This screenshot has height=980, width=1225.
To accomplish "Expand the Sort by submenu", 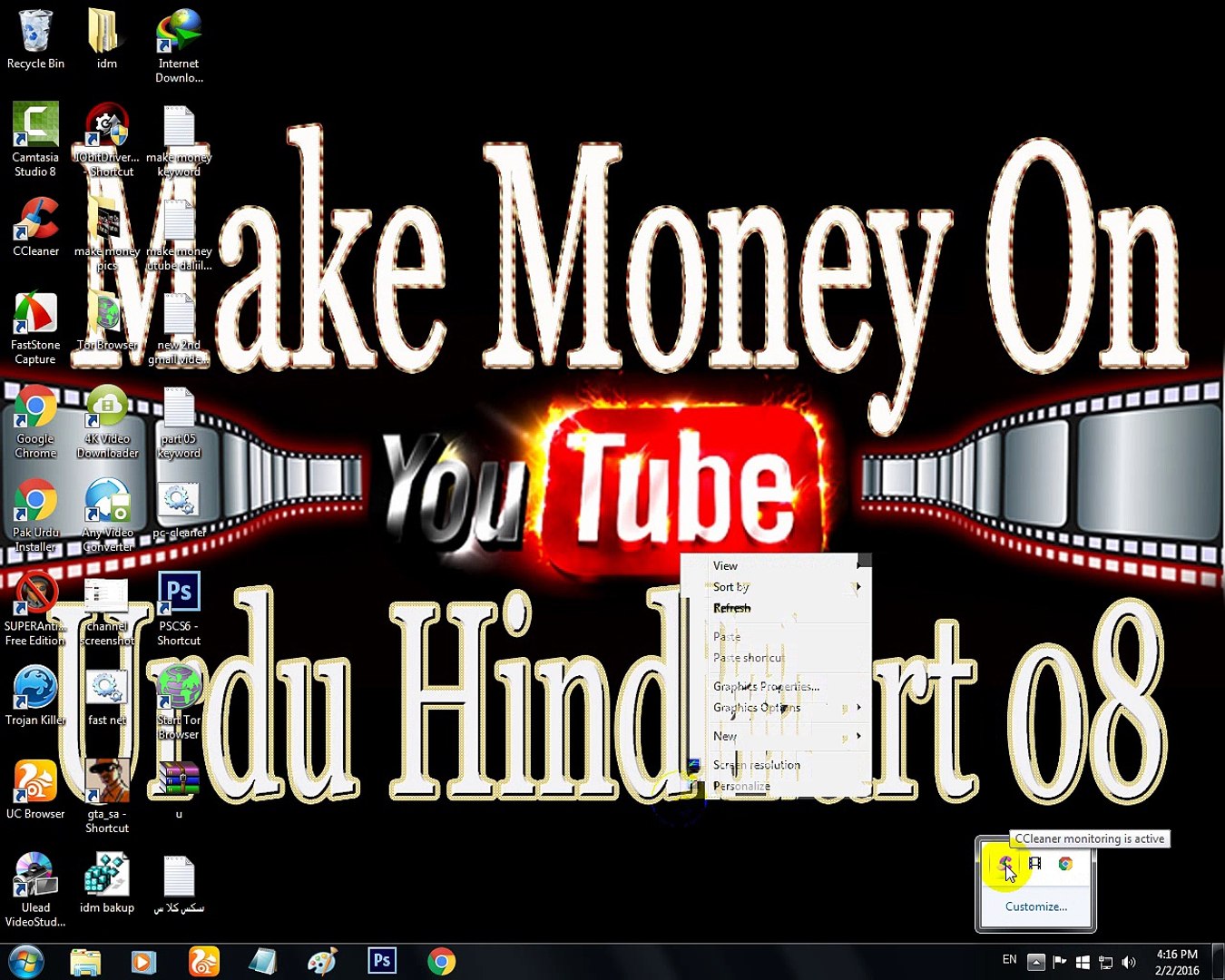I will [776, 587].
